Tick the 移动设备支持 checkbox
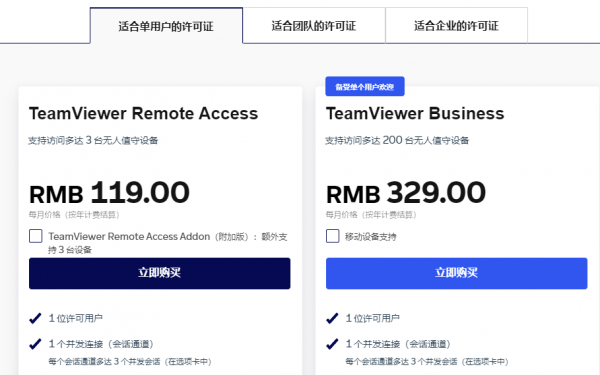The image size is (600, 375). click(x=333, y=236)
